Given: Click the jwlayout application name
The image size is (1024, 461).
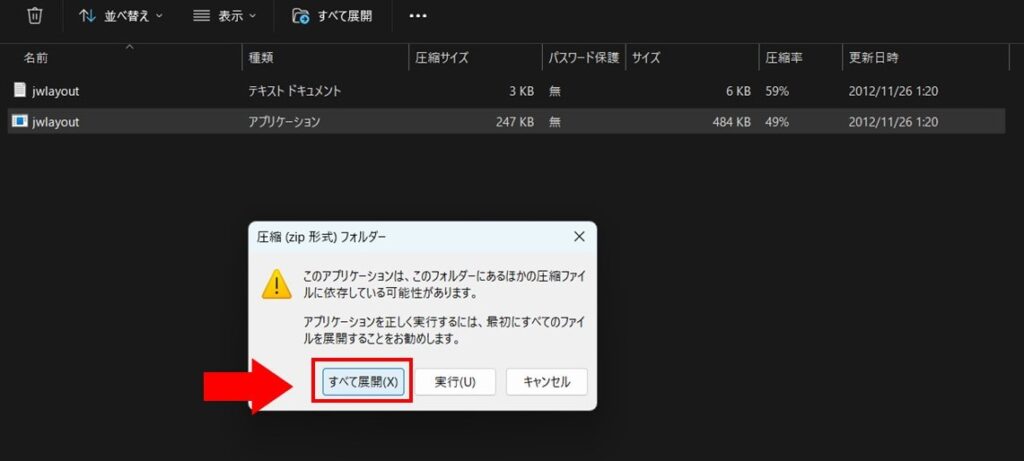Looking at the screenshot, I should coord(56,122).
